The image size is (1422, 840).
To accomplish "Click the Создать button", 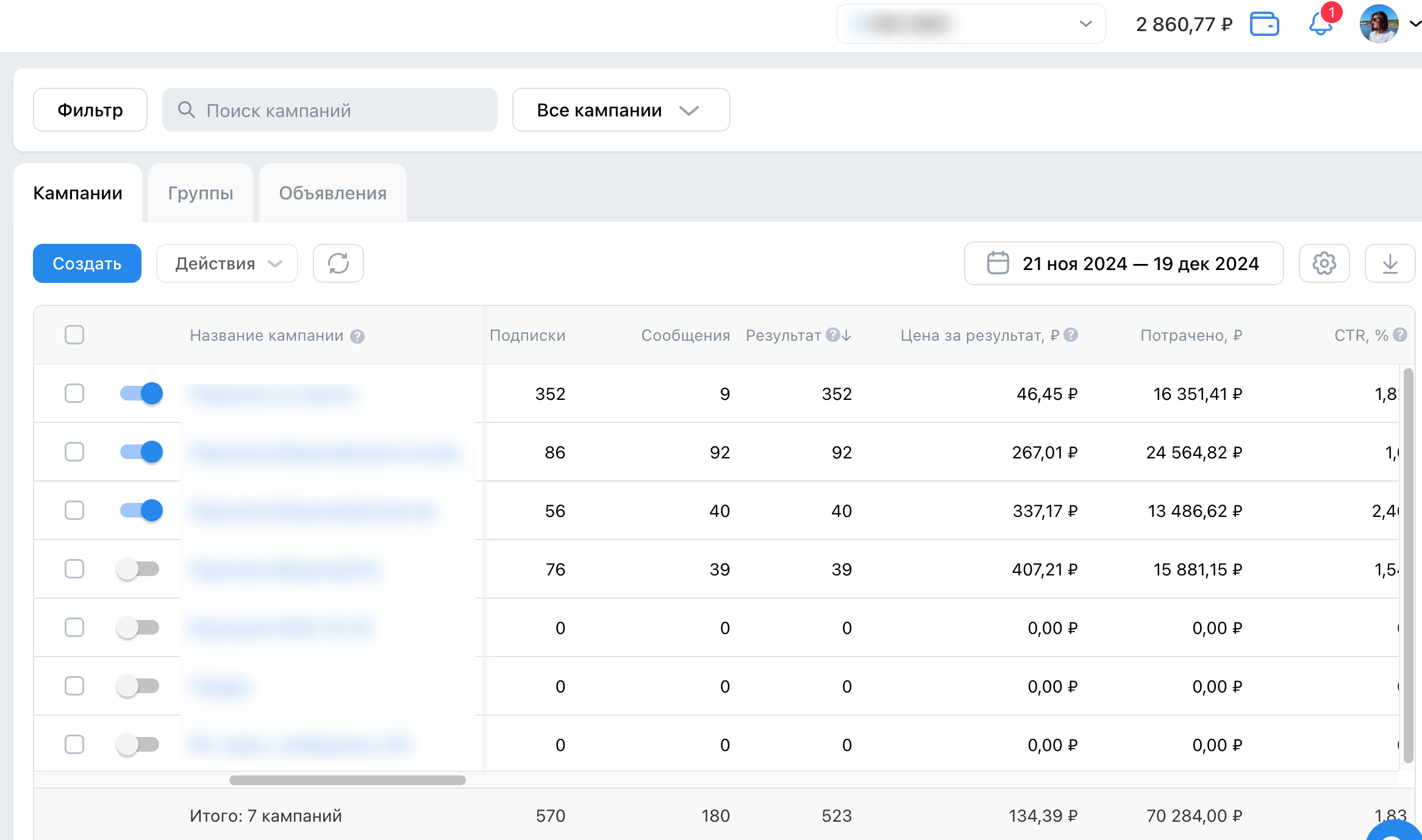I will pos(87,263).
